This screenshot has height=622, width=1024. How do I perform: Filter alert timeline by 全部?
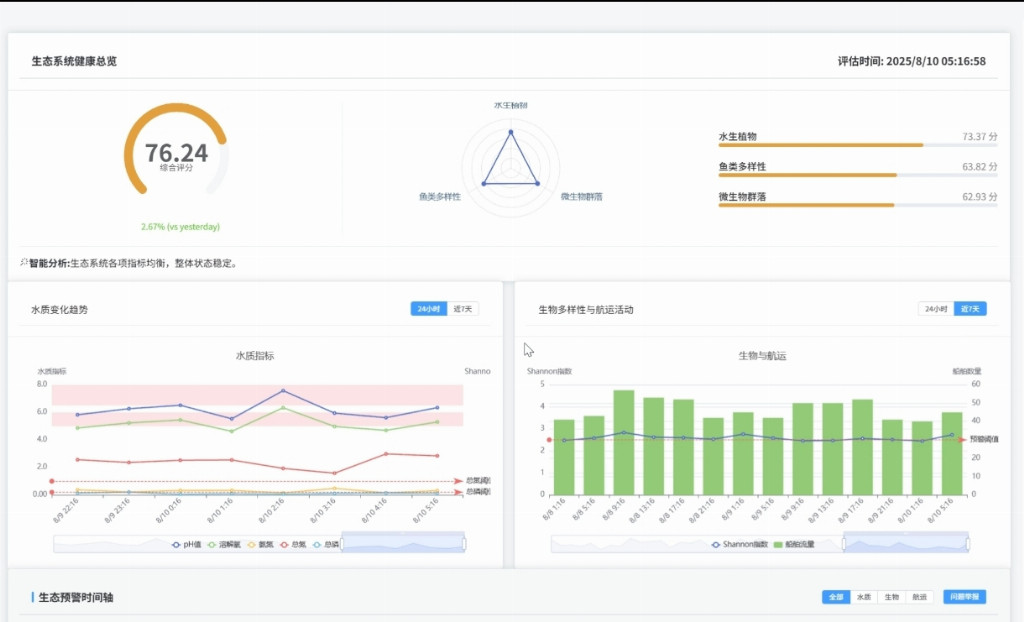(834, 597)
